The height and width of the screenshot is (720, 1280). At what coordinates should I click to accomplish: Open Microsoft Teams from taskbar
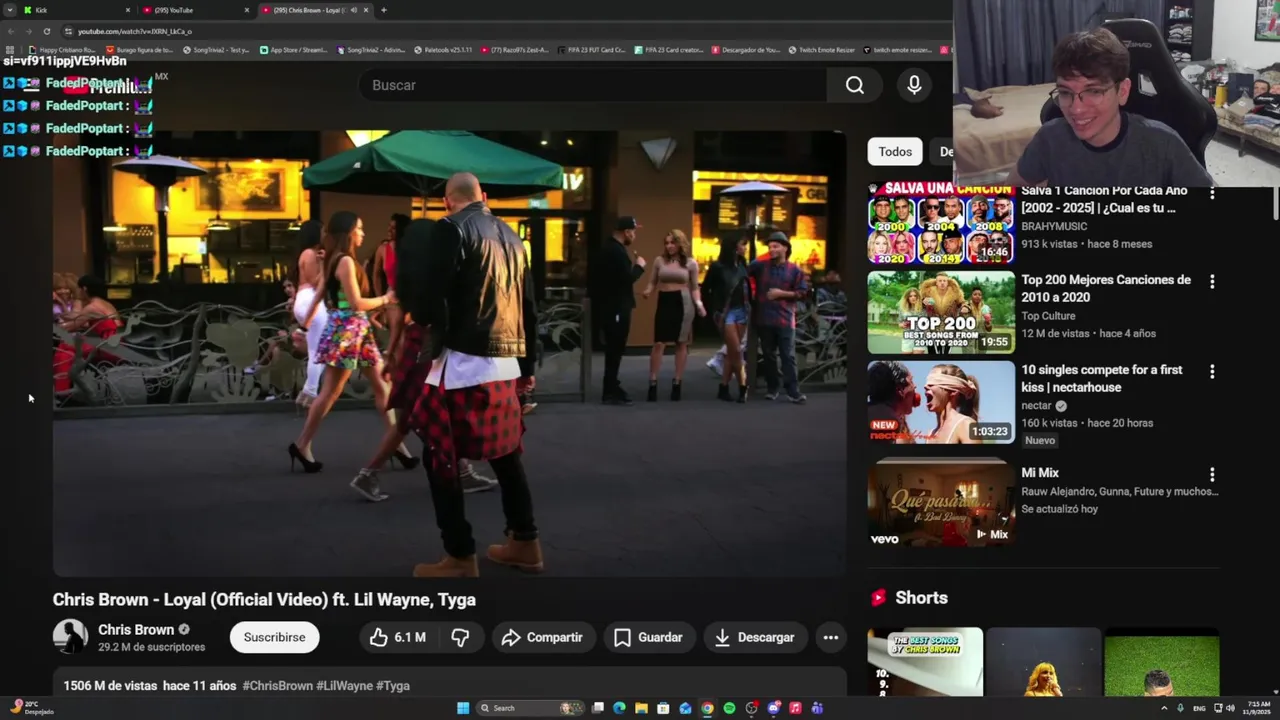pyautogui.click(x=817, y=708)
